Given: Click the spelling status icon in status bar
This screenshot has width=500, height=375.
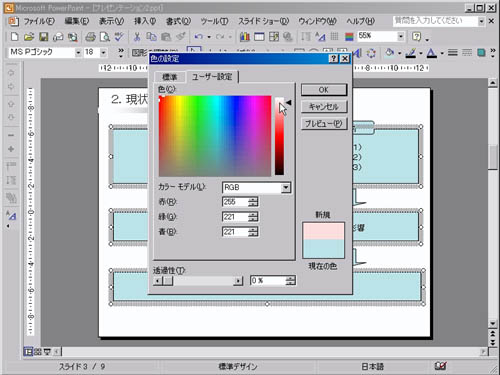Looking at the screenshot, I should click(440, 366).
